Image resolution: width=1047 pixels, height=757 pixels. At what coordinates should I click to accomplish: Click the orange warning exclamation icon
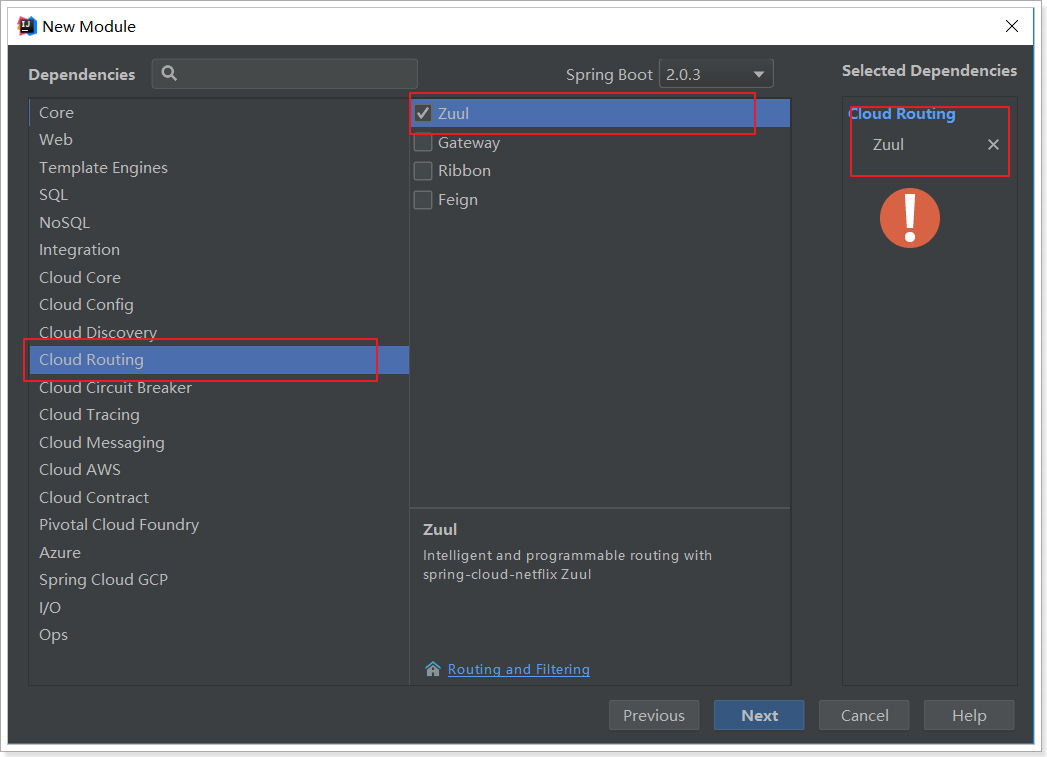tap(909, 218)
